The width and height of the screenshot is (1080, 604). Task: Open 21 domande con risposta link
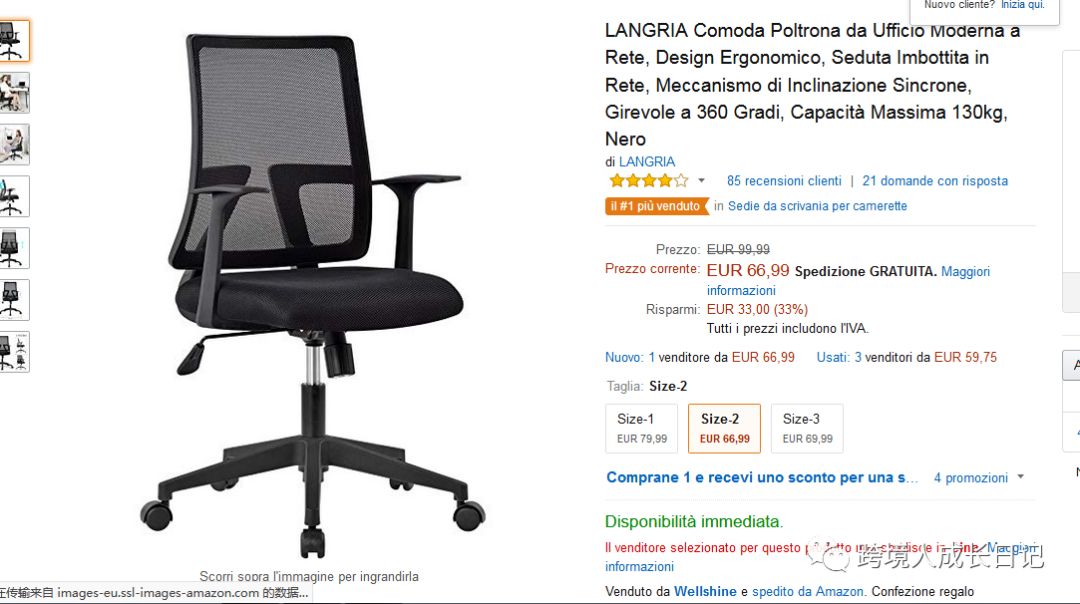click(935, 180)
